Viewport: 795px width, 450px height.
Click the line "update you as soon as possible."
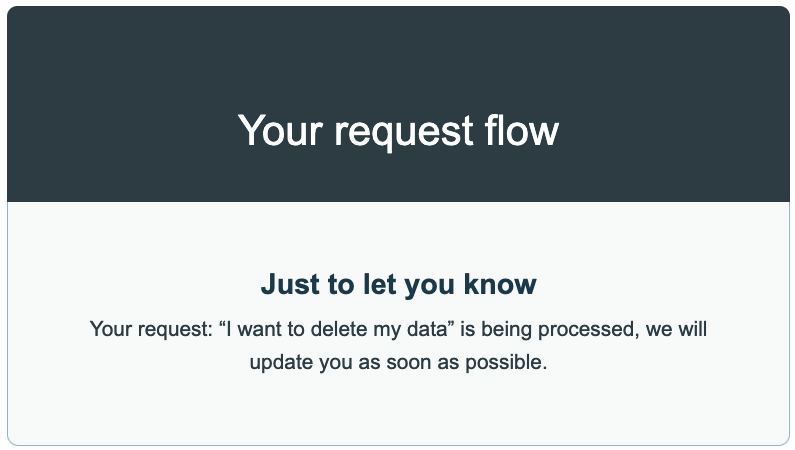pos(398,362)
